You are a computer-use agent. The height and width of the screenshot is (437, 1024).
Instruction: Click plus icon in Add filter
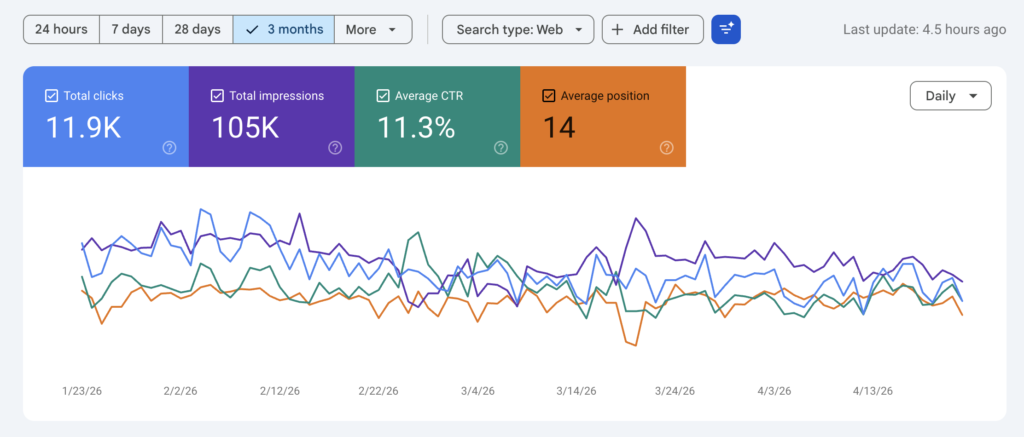(619, 30)
